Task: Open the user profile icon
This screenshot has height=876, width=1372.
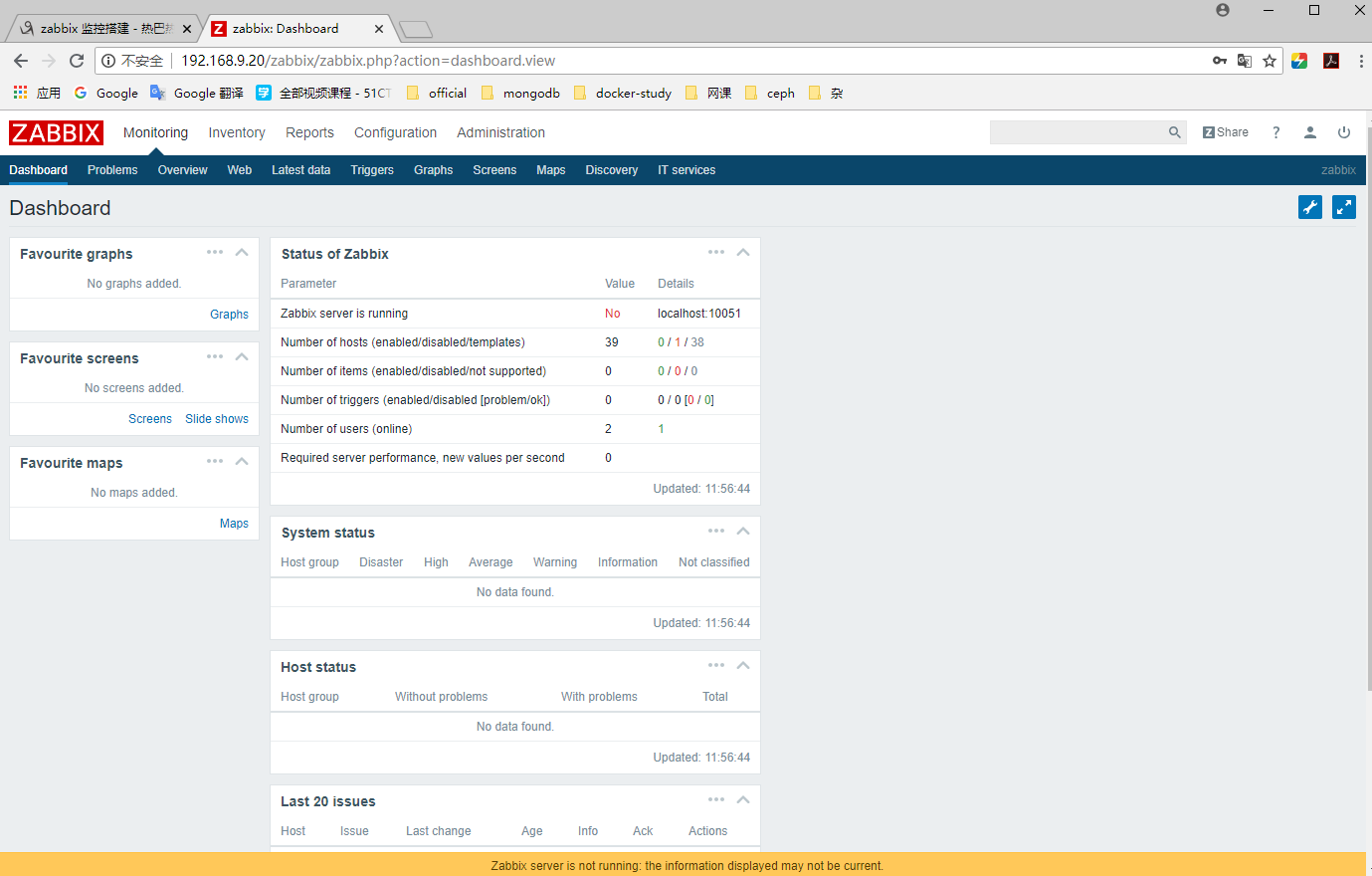Action: [x=1310, y=132]
